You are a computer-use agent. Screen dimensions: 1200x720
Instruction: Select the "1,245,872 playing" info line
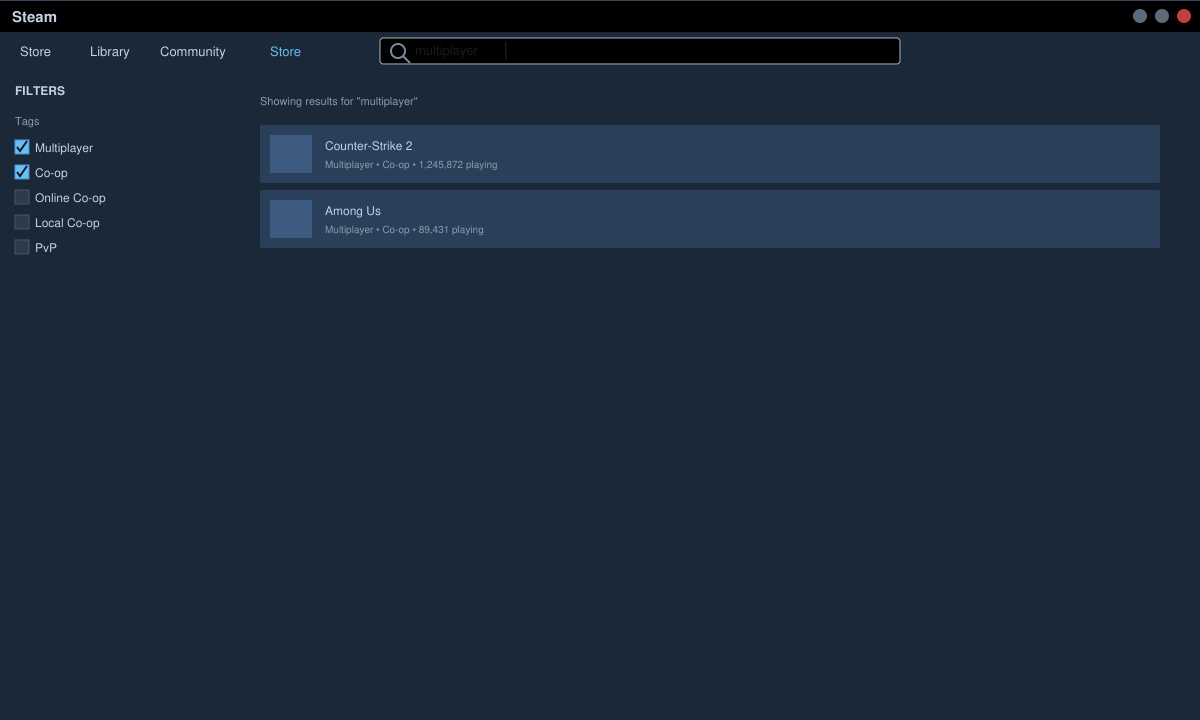[x=411, y=165]
